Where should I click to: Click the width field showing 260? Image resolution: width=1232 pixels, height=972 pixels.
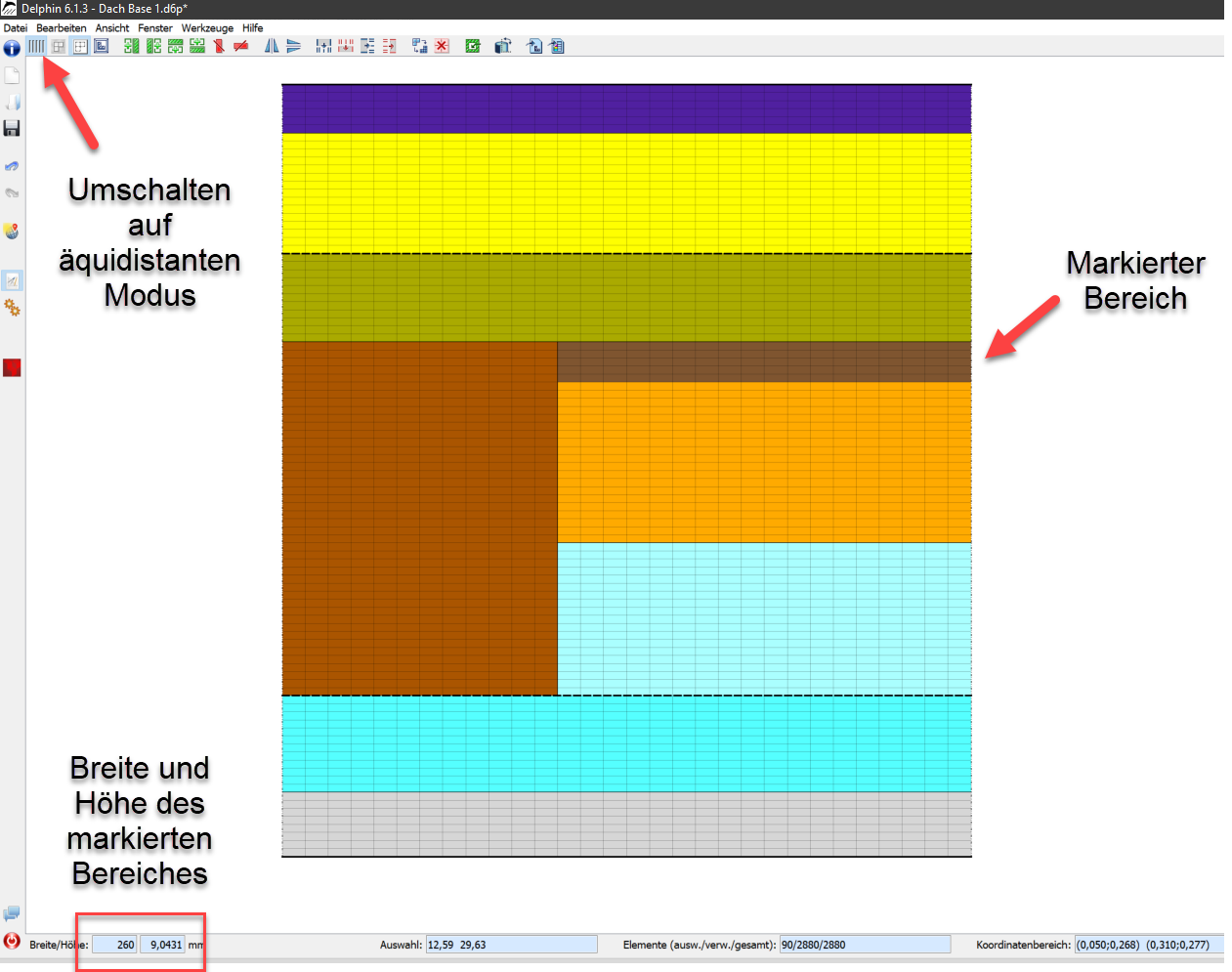(114, 945)
